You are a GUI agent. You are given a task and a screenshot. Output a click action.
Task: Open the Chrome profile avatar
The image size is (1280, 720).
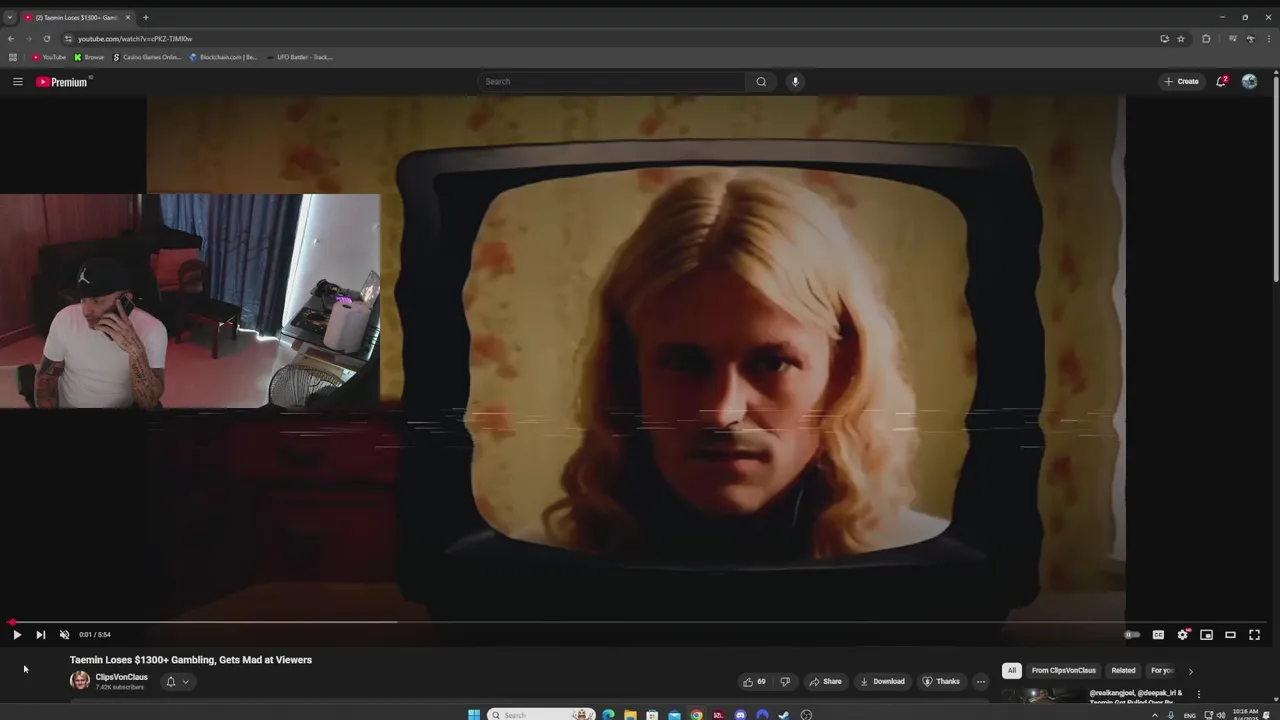point(1250,38)
